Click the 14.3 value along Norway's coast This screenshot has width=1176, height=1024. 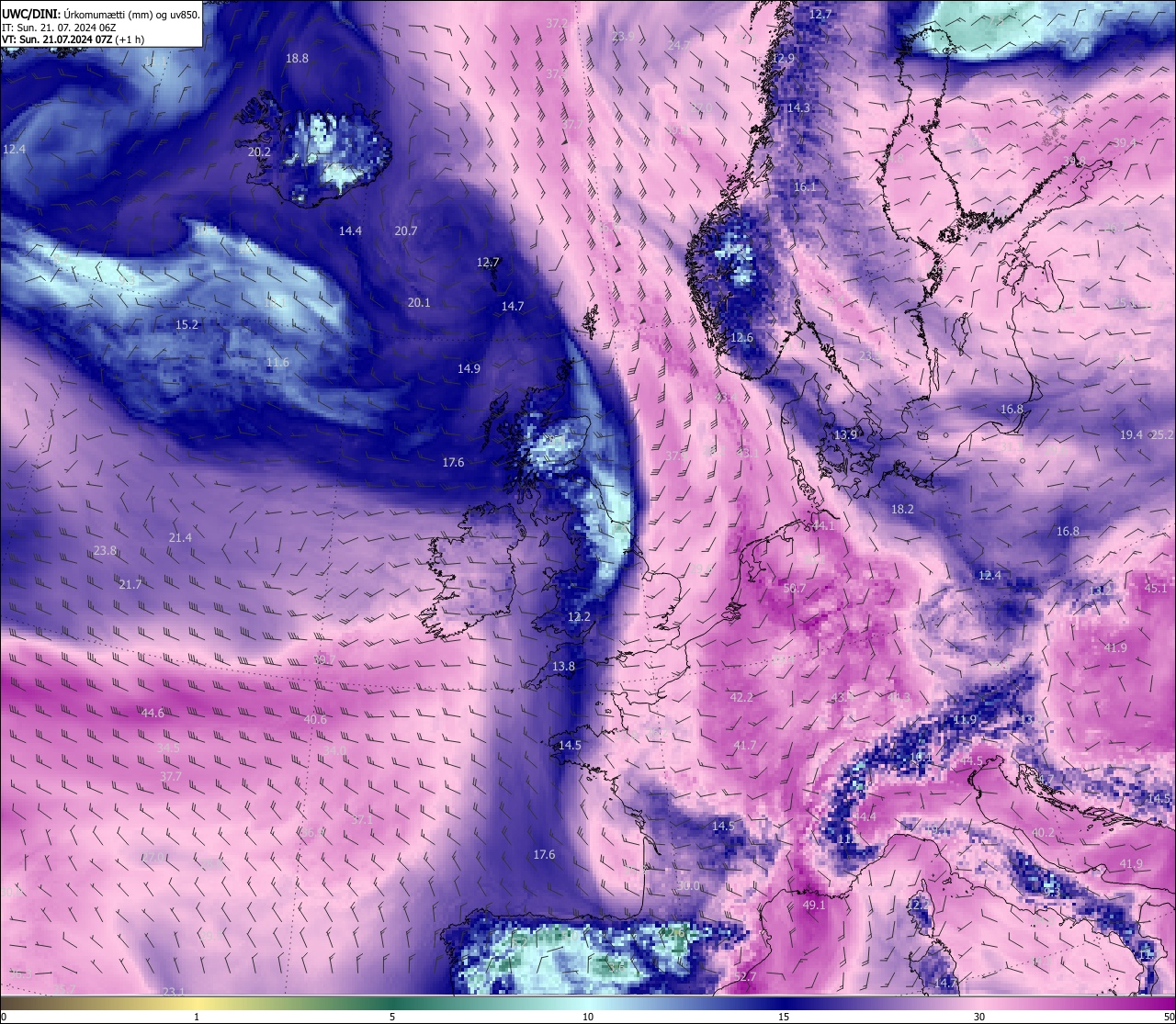[798, 107]
